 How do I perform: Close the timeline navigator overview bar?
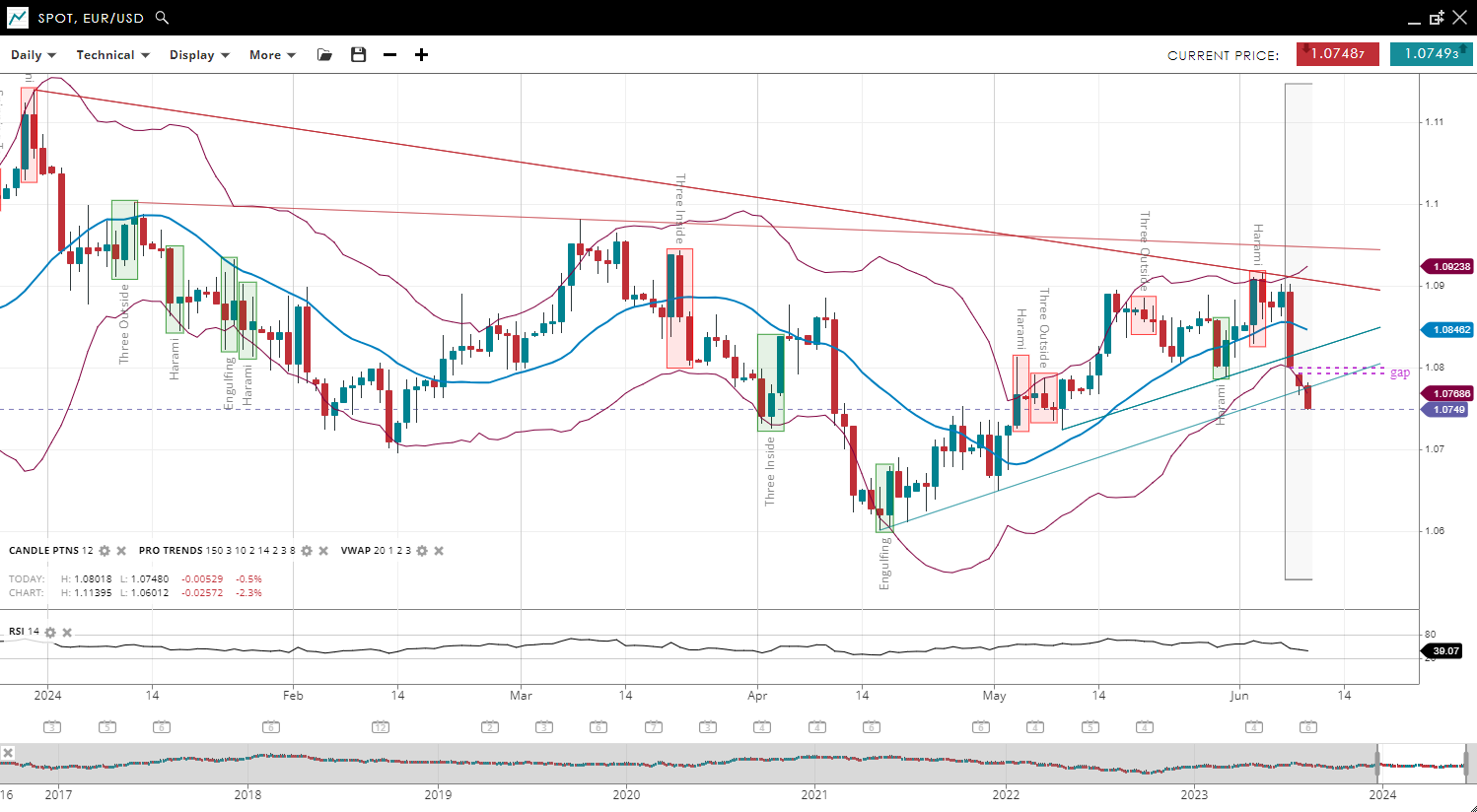click(x=8, y=753)
